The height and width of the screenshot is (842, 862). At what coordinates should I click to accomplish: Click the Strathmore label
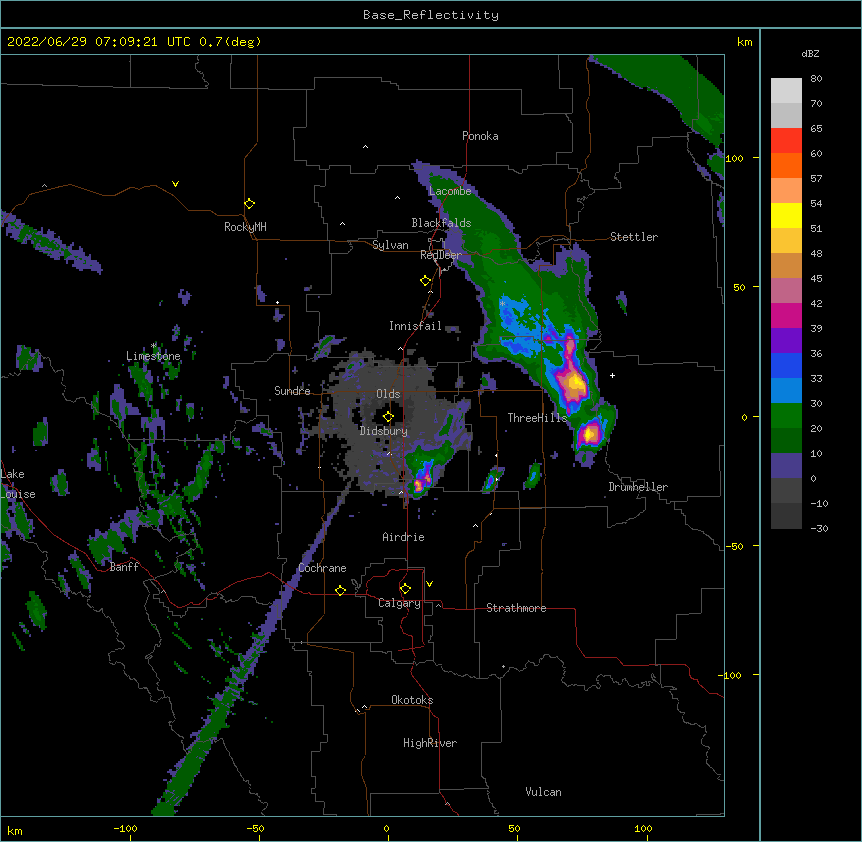point(516,608)
